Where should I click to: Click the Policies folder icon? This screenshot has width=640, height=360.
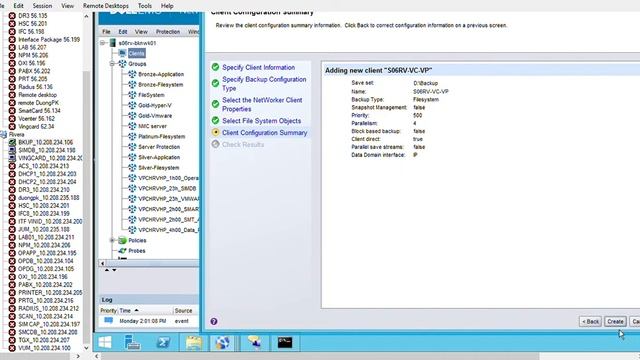(122, 240)
